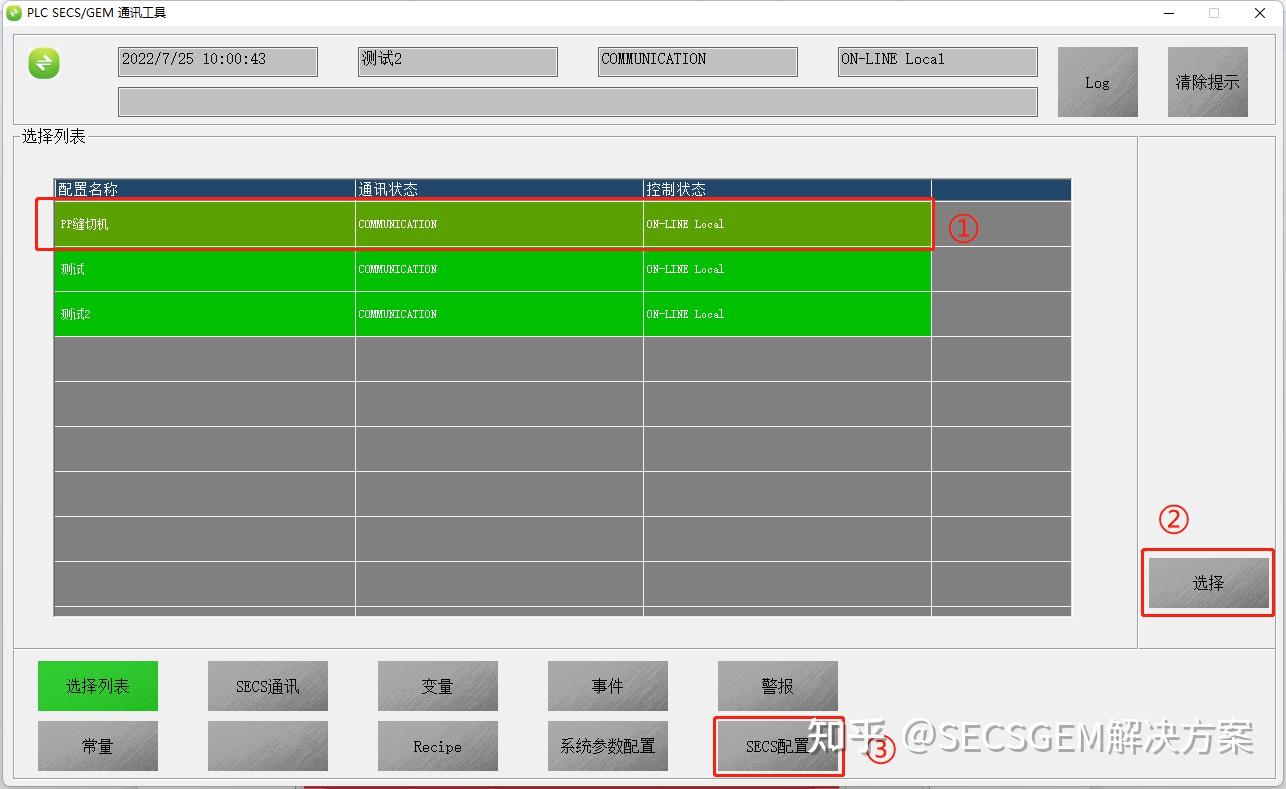This screenshot has height=789, width=1286.
Task: Return to the 选择列表 selection list
Action: [97, 686]
